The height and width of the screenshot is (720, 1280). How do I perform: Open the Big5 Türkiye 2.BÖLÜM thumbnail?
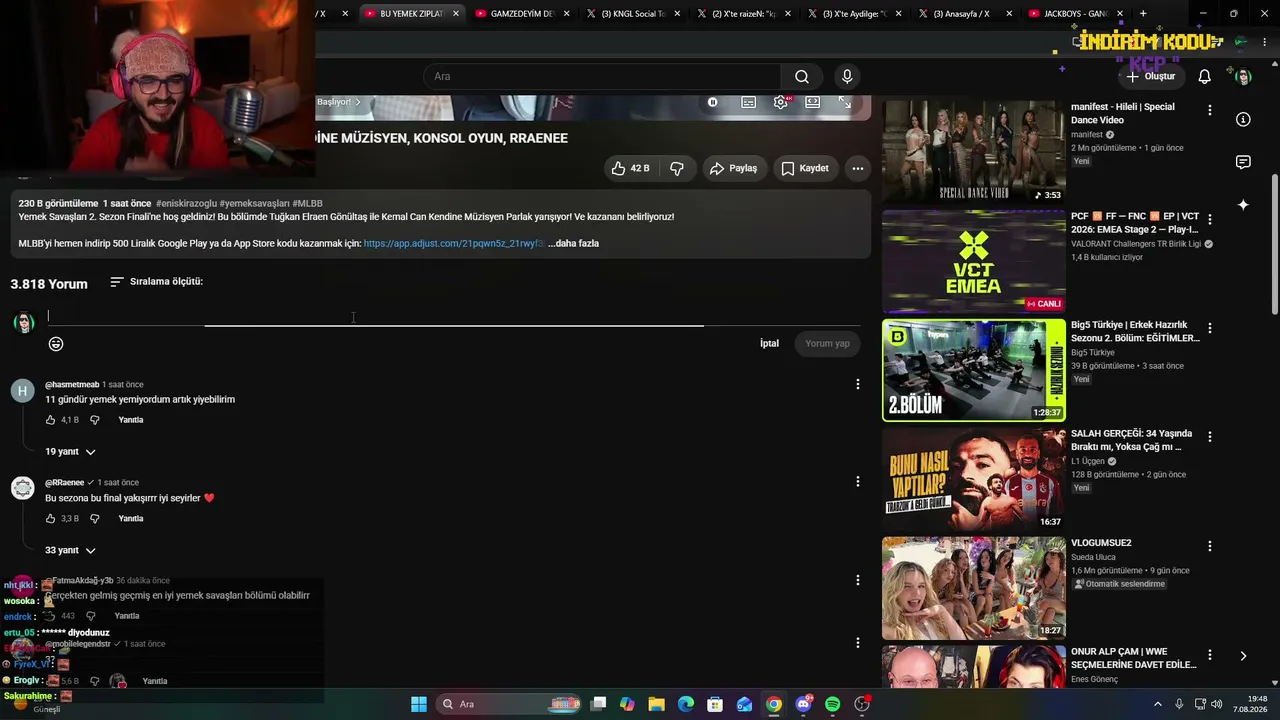pos(974,370)
